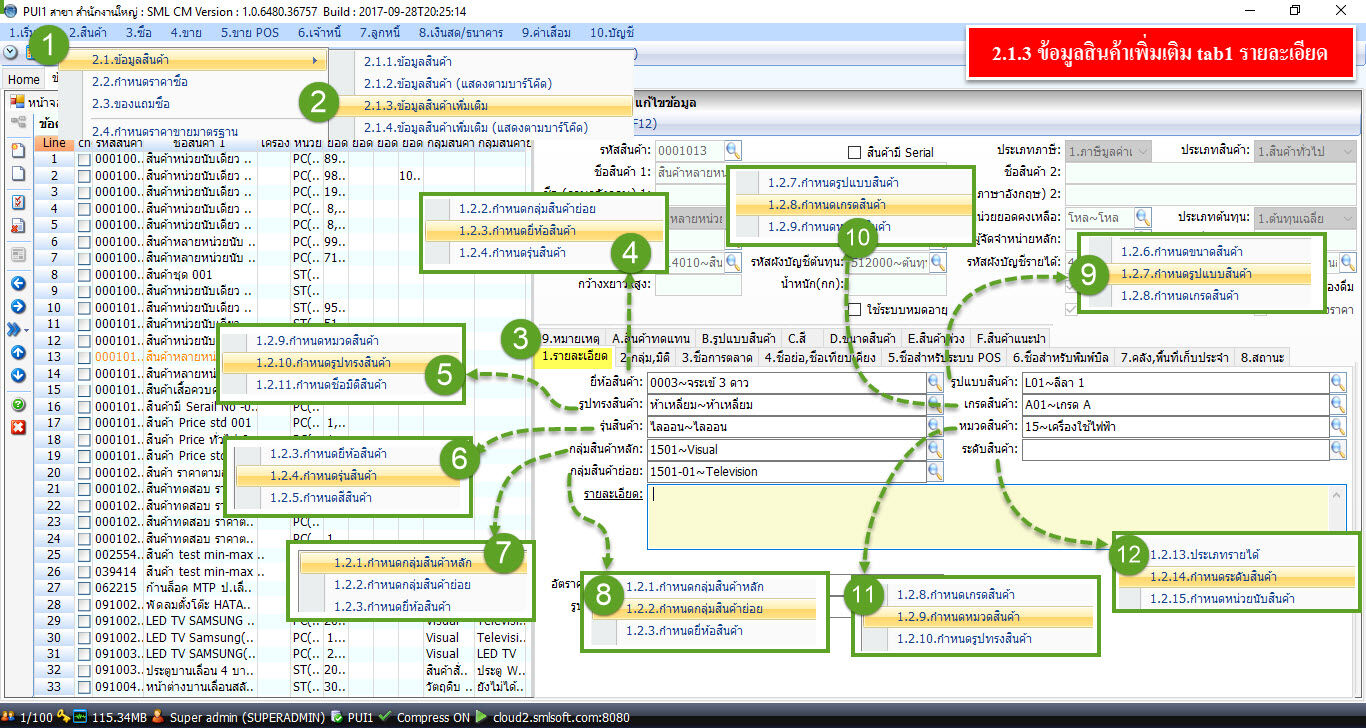Switch to the A.สินค้าทดแทน tab
The image size is (1366, 728).
(651, 337)
